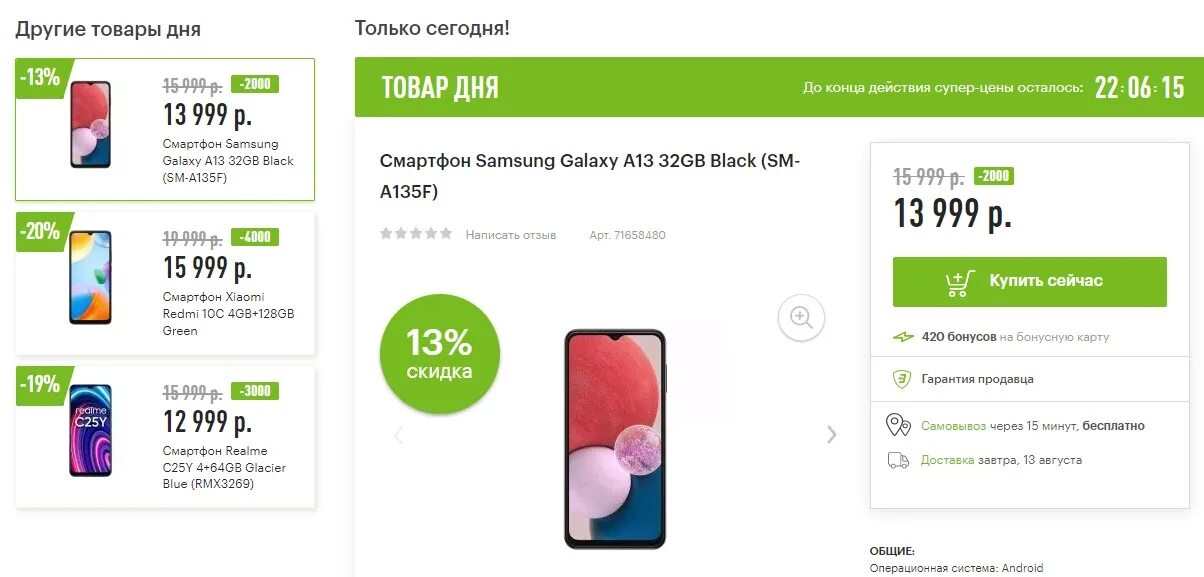Click the seller guarantee shield icon
Viewport: 1204px width, 577px height.
tap(901, 379)
